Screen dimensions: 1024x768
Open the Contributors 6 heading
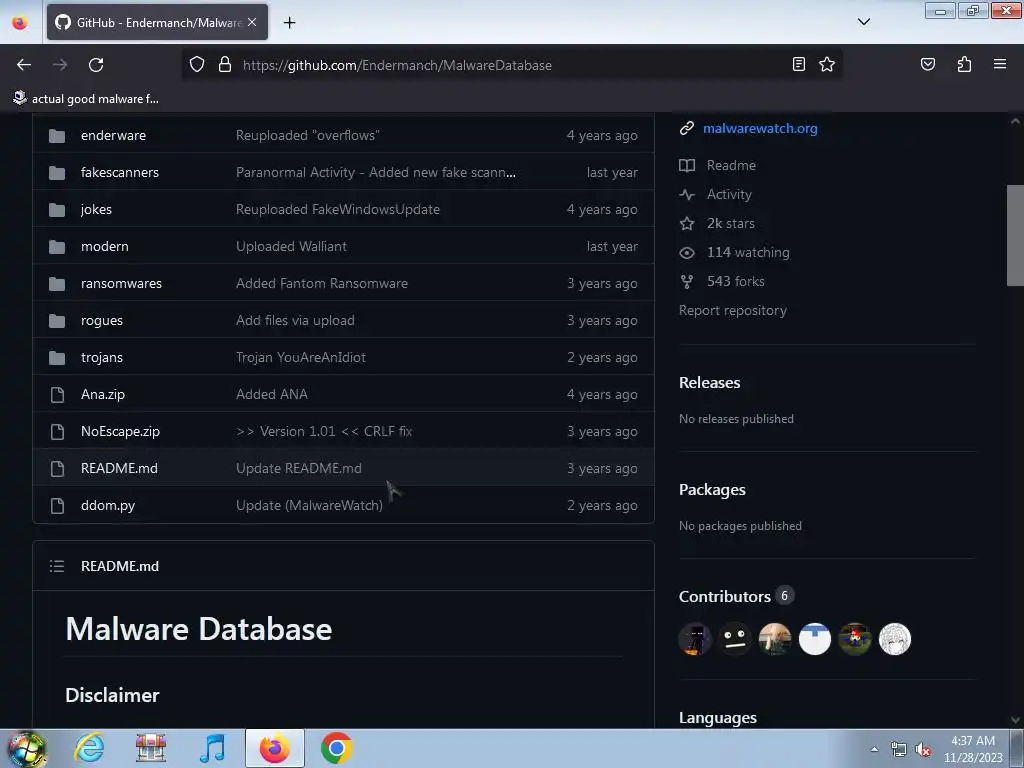pos(736,596)
